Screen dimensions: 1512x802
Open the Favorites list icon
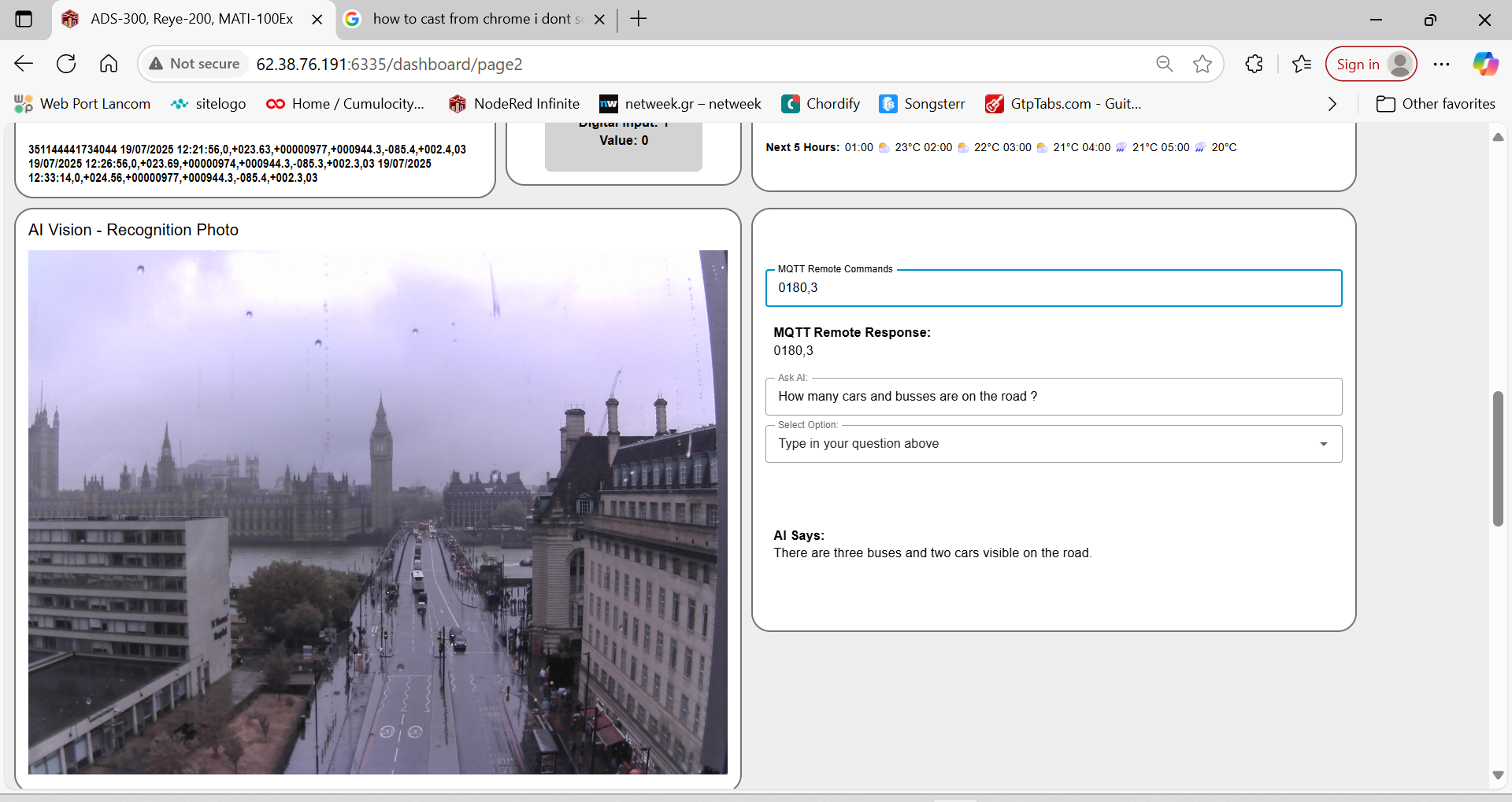pyautogui.click(x=1302, y=64)
